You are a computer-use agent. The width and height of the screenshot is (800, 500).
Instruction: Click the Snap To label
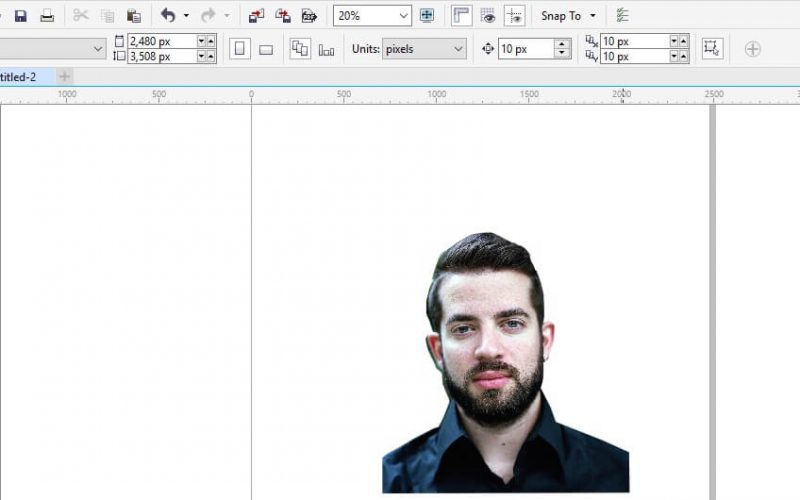561,16
